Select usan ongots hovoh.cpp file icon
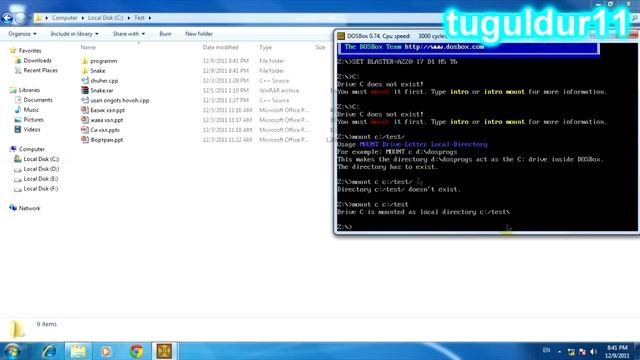 (x=84, y=100)
